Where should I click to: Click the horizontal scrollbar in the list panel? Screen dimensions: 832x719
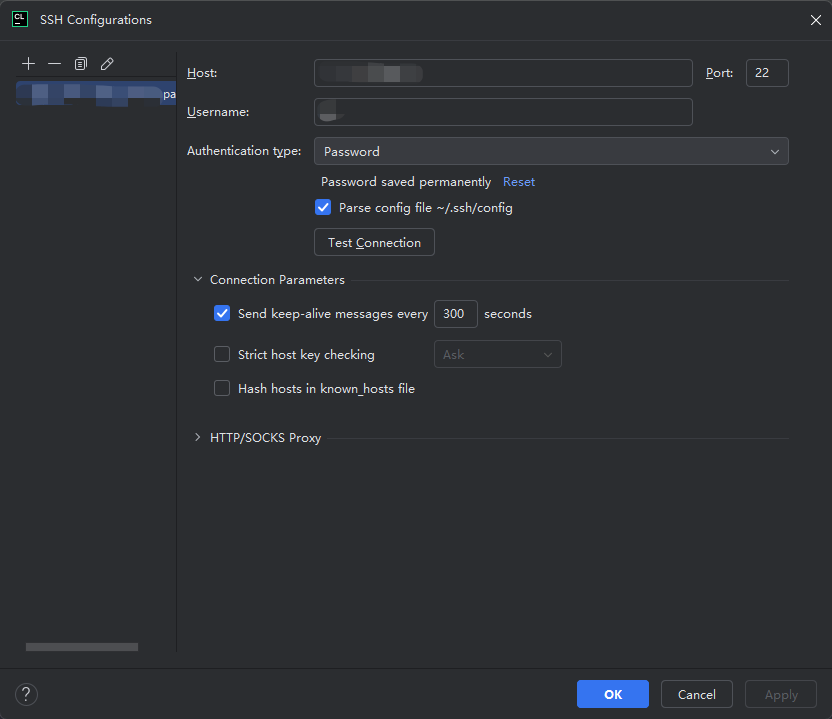(x=82, y=647)
